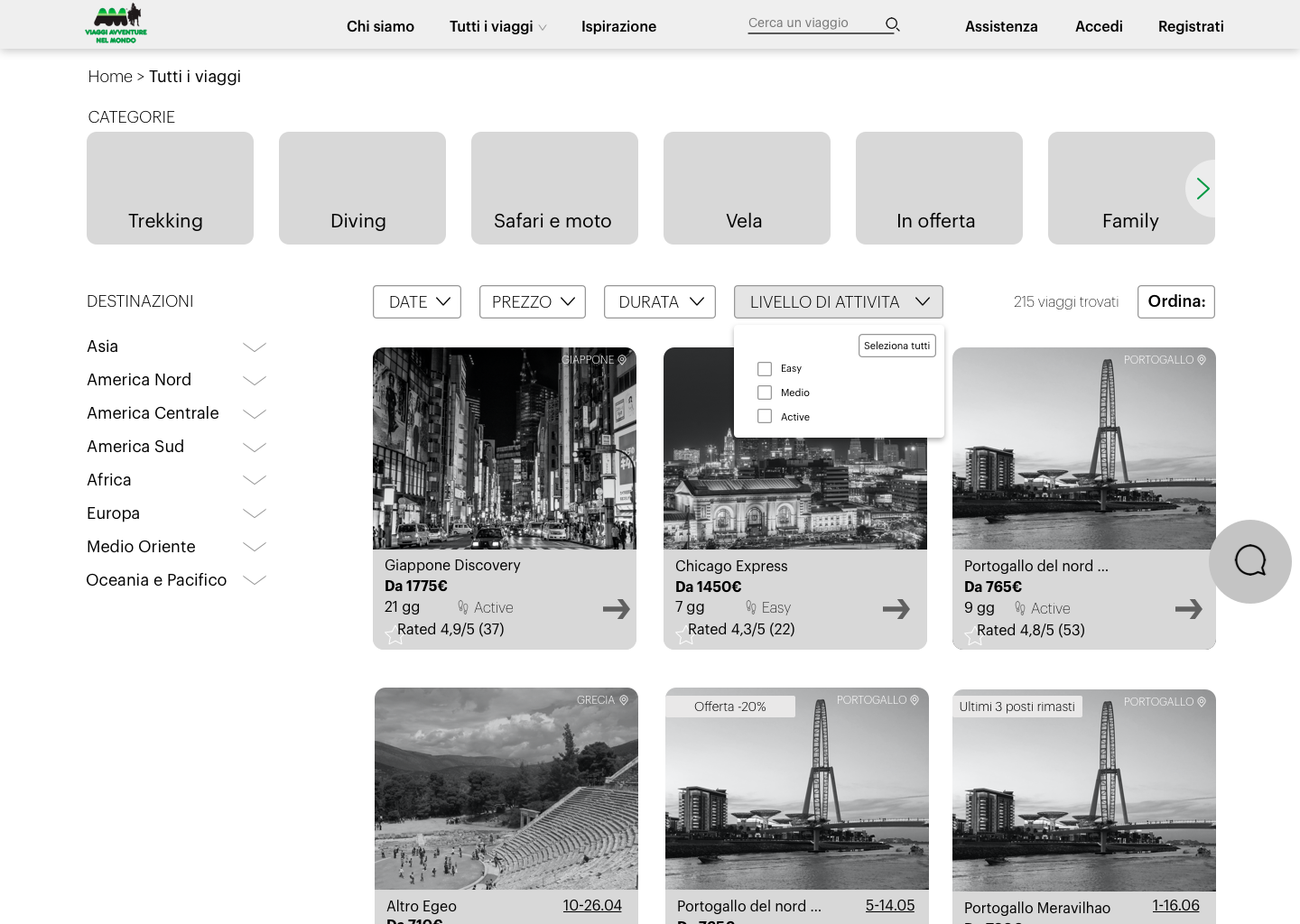Click the location pin on Giappone Discovery card
Screen dimensions: 1300x924
(x=622, y=359)
